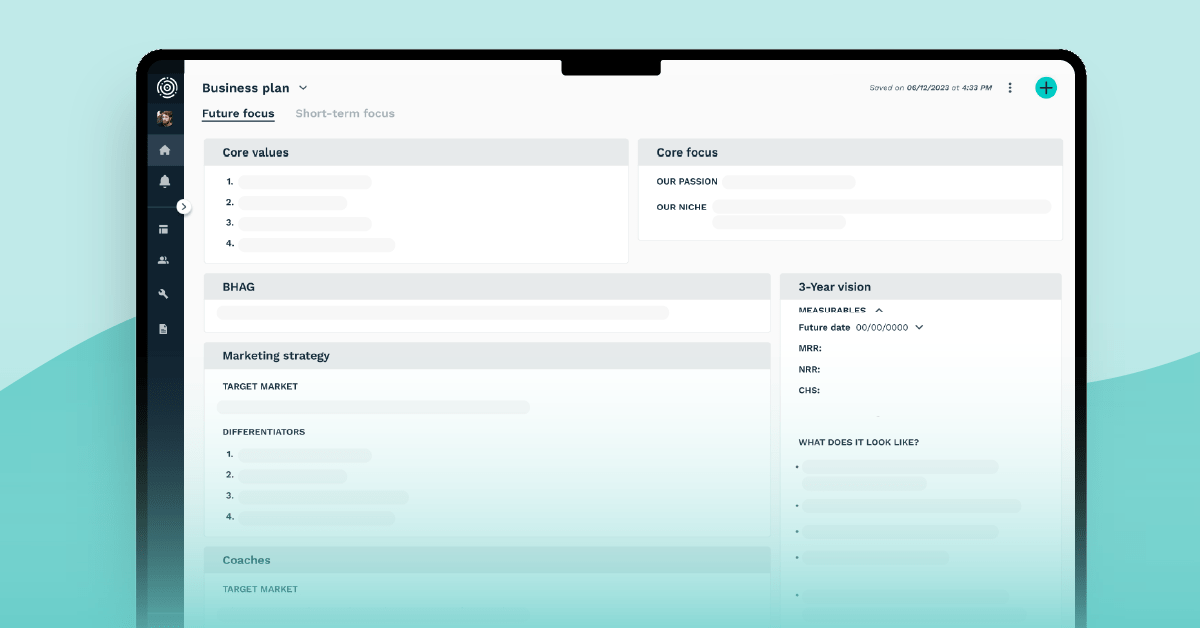1200x628 pixels.
Task: Open notifications bell in the sidebar
Action: point(165,181)
